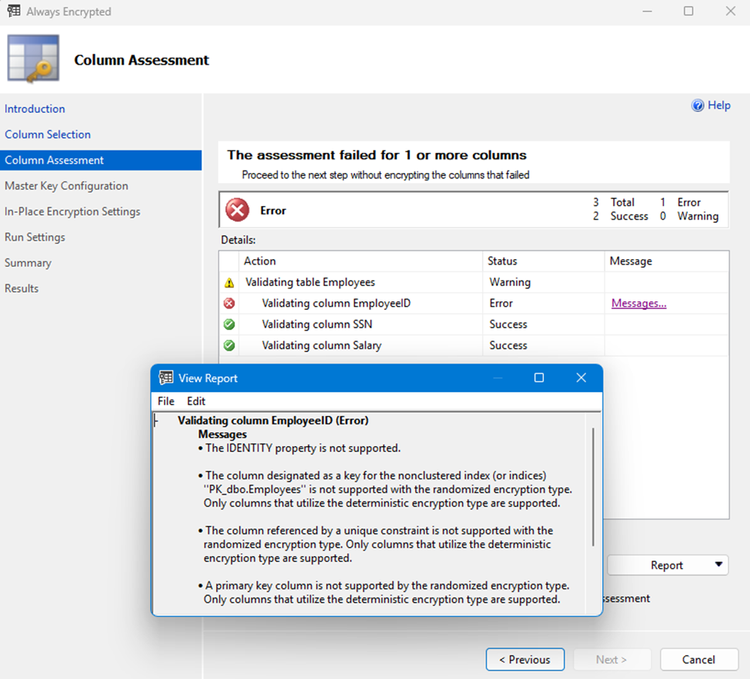Click the '2 Success' count in summary
This screenshot has width=750, height=679.
click(x=620, y=216)
